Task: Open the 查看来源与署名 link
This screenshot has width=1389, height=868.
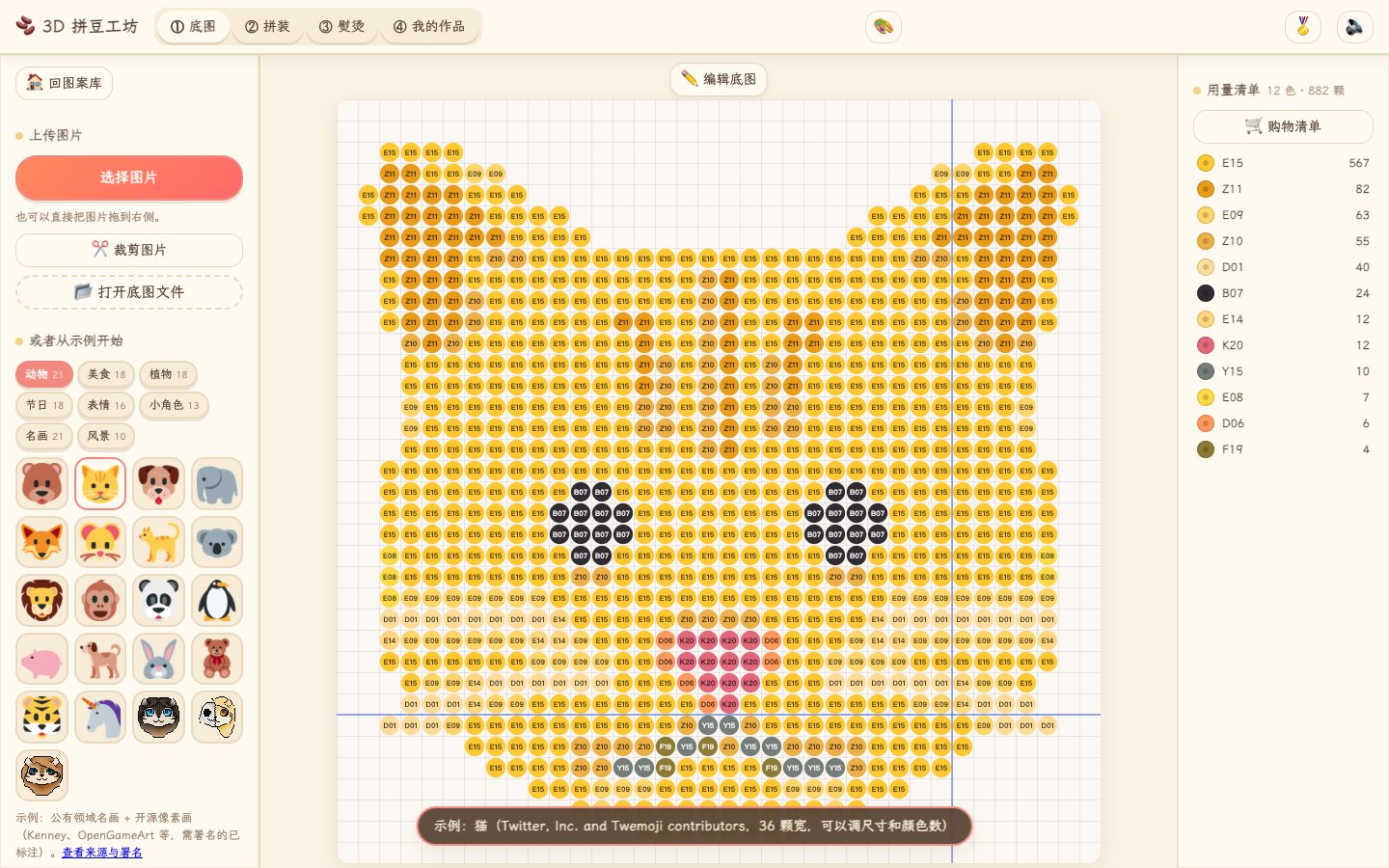Action: pyautogui.click(x=102, y=853)
